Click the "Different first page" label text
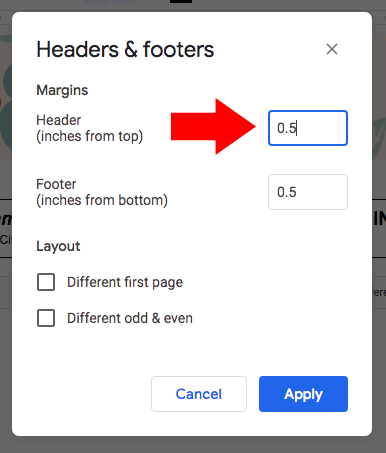386x453 pixels. 125,282
